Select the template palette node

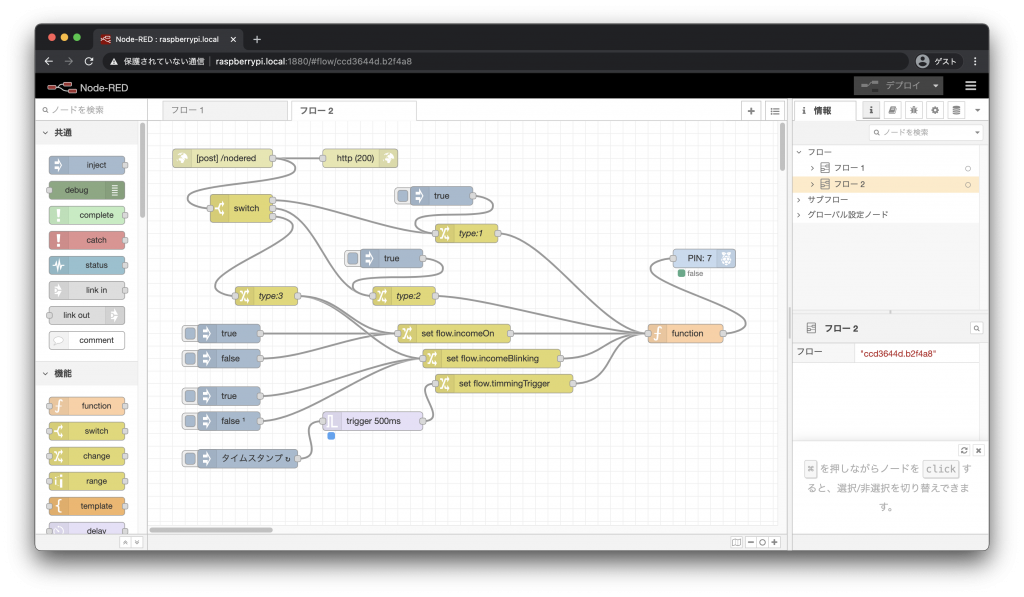87,506
